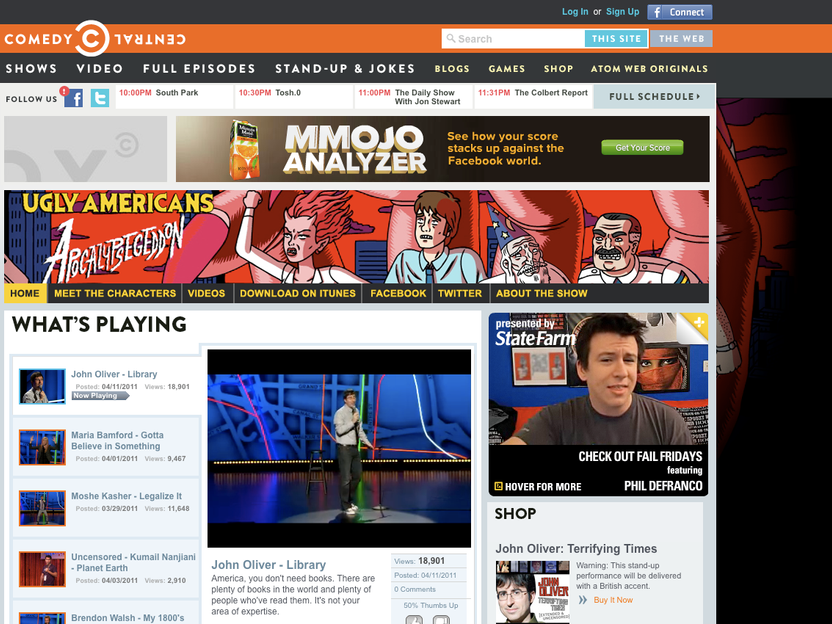The width and height of the screenshot is (832, 624).
Task: Click the Kumail Nanjiani video thumbnail
Action: [42, 569]
